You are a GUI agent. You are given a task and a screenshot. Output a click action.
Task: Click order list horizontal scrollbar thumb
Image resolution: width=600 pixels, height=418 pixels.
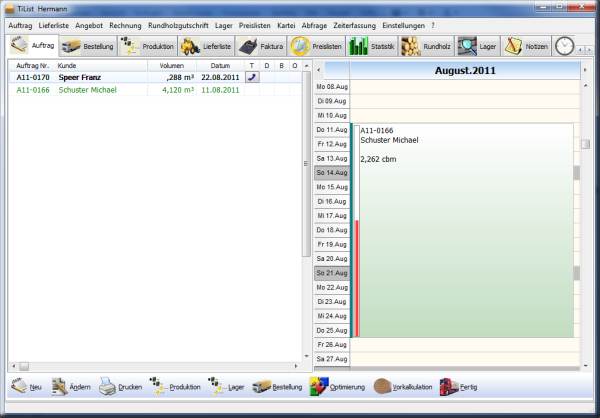24,366
